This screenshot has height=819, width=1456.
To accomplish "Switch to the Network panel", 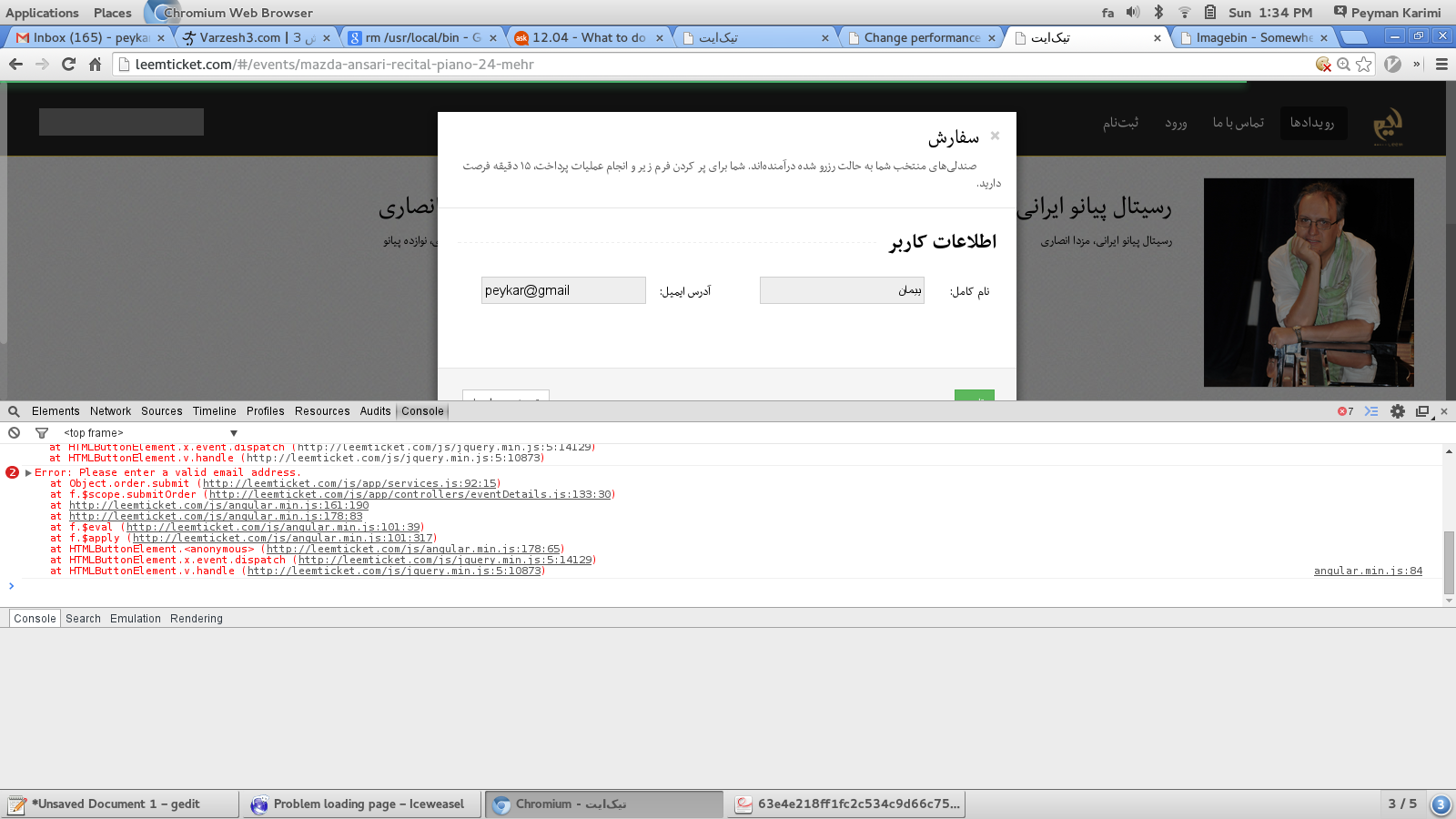I will [110, 411].
